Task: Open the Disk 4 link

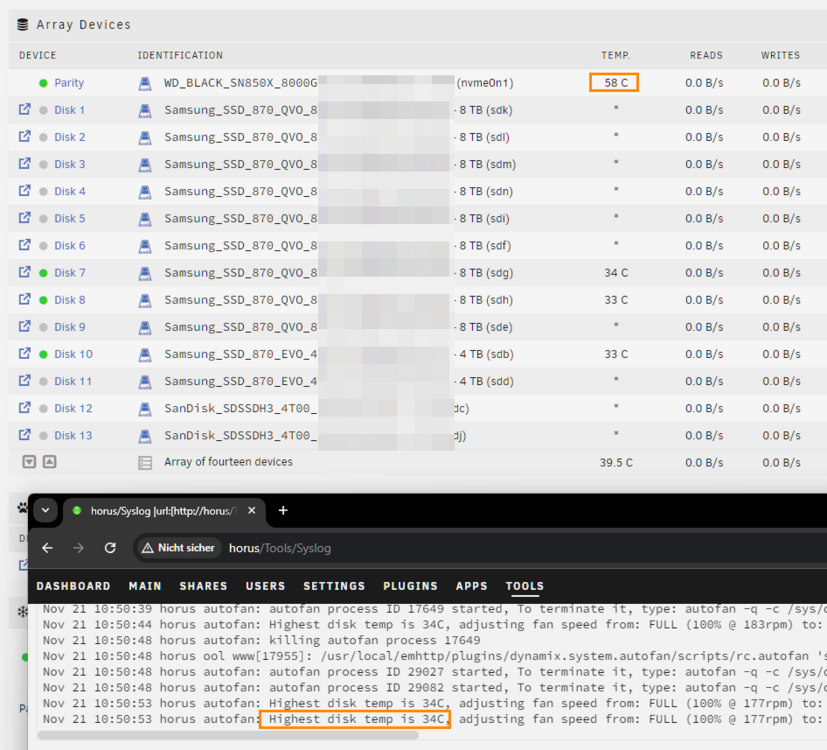Action: pos(70,191)
